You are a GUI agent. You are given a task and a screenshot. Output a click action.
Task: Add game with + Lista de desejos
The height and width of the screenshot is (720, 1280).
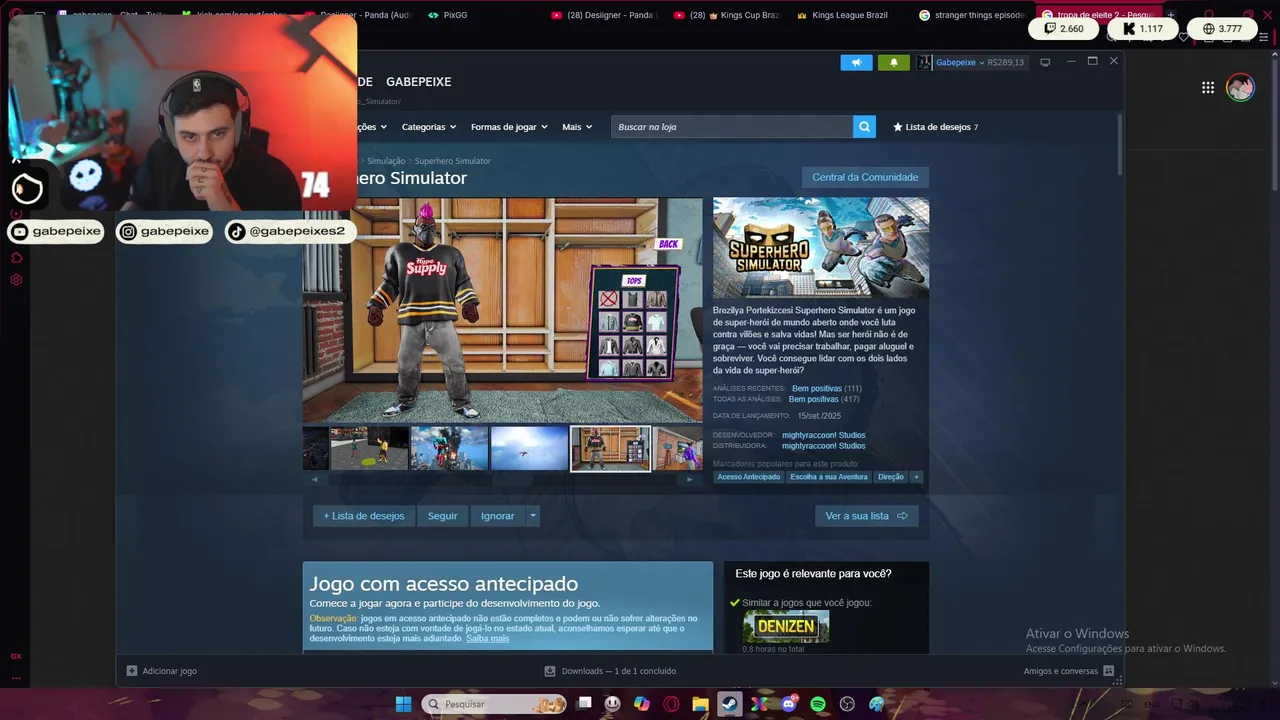(x=364, y=516)
